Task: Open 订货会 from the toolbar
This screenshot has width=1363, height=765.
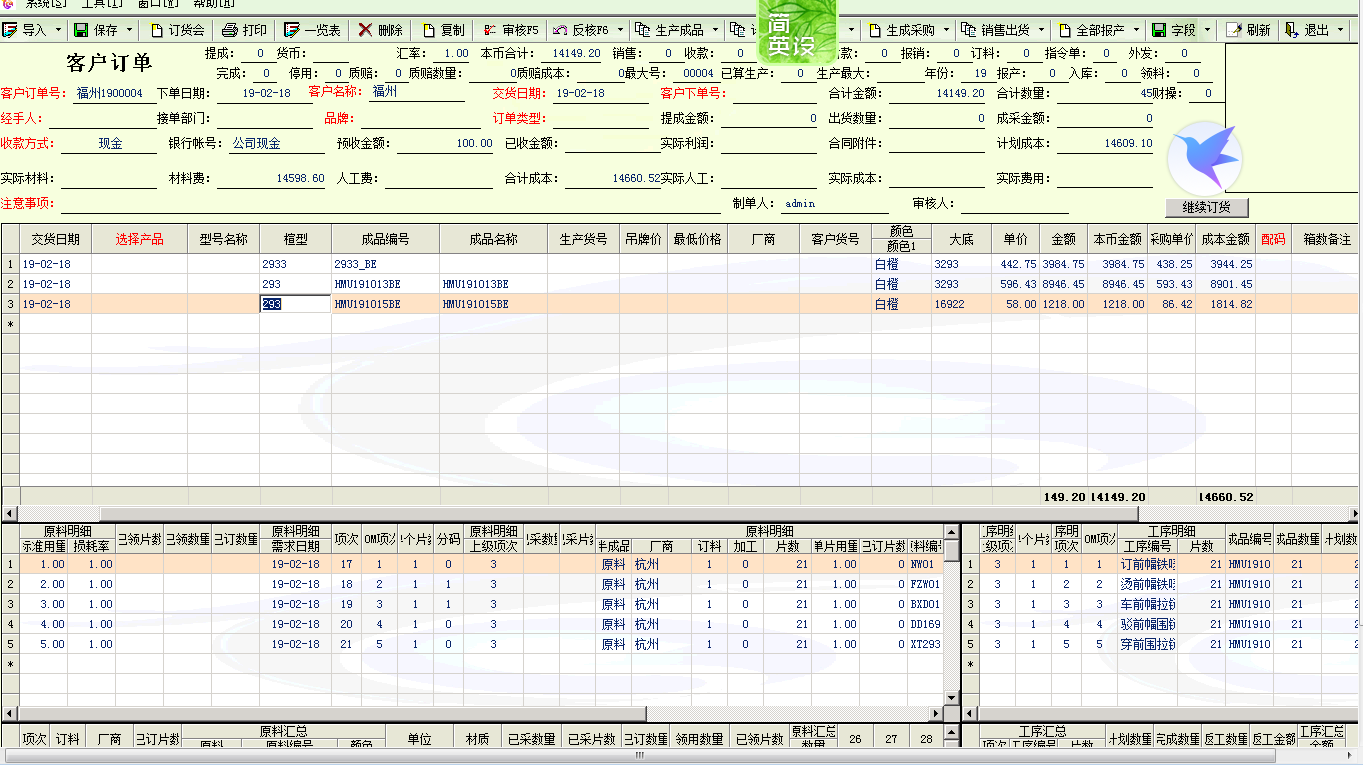Action: 177,30
